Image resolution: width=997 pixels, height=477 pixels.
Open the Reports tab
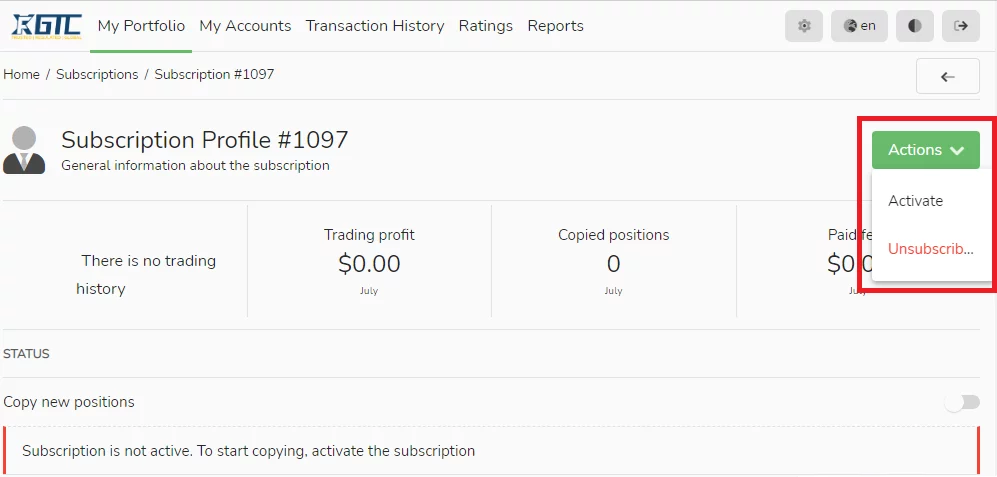pos(556,26)
